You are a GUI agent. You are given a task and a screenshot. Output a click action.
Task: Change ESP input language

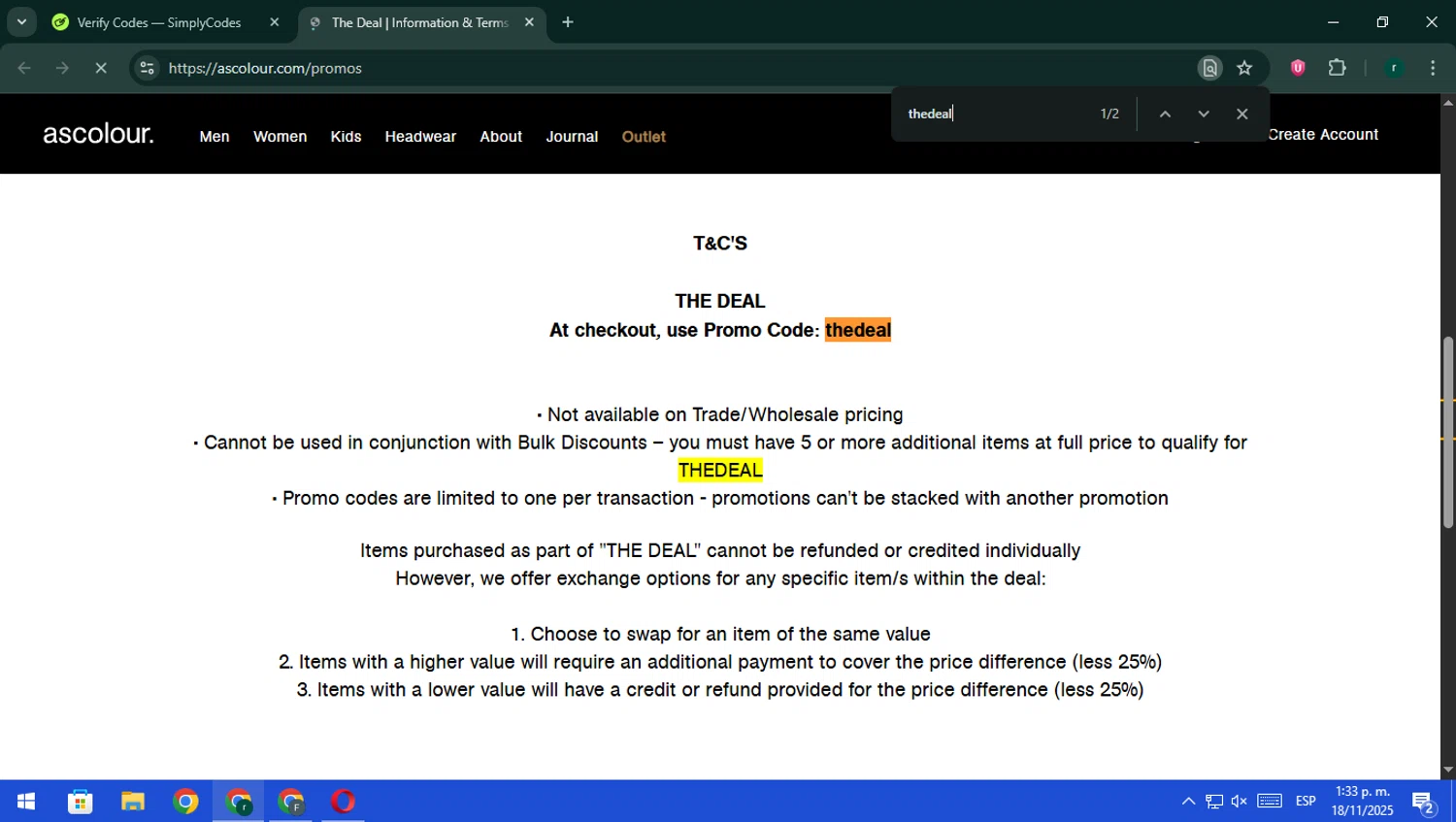(x=1306, y=802)
